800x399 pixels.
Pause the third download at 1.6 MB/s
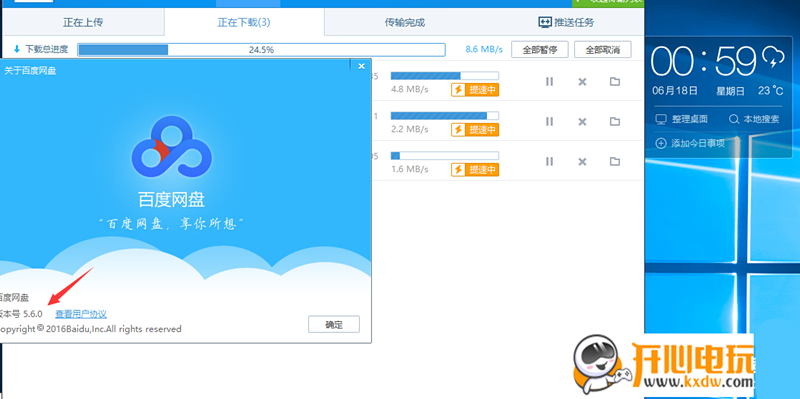click(x=549, y=161)
